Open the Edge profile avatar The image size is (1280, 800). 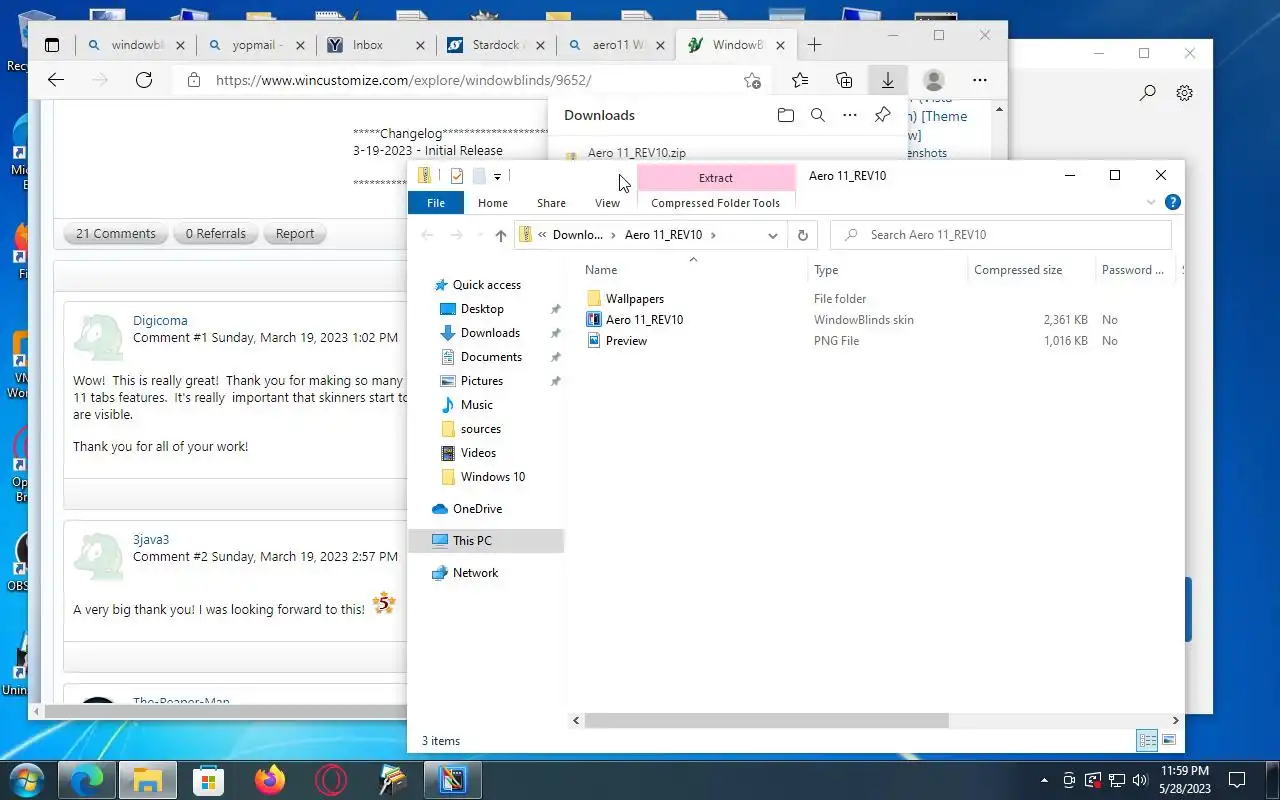click(x=934, y=80)
